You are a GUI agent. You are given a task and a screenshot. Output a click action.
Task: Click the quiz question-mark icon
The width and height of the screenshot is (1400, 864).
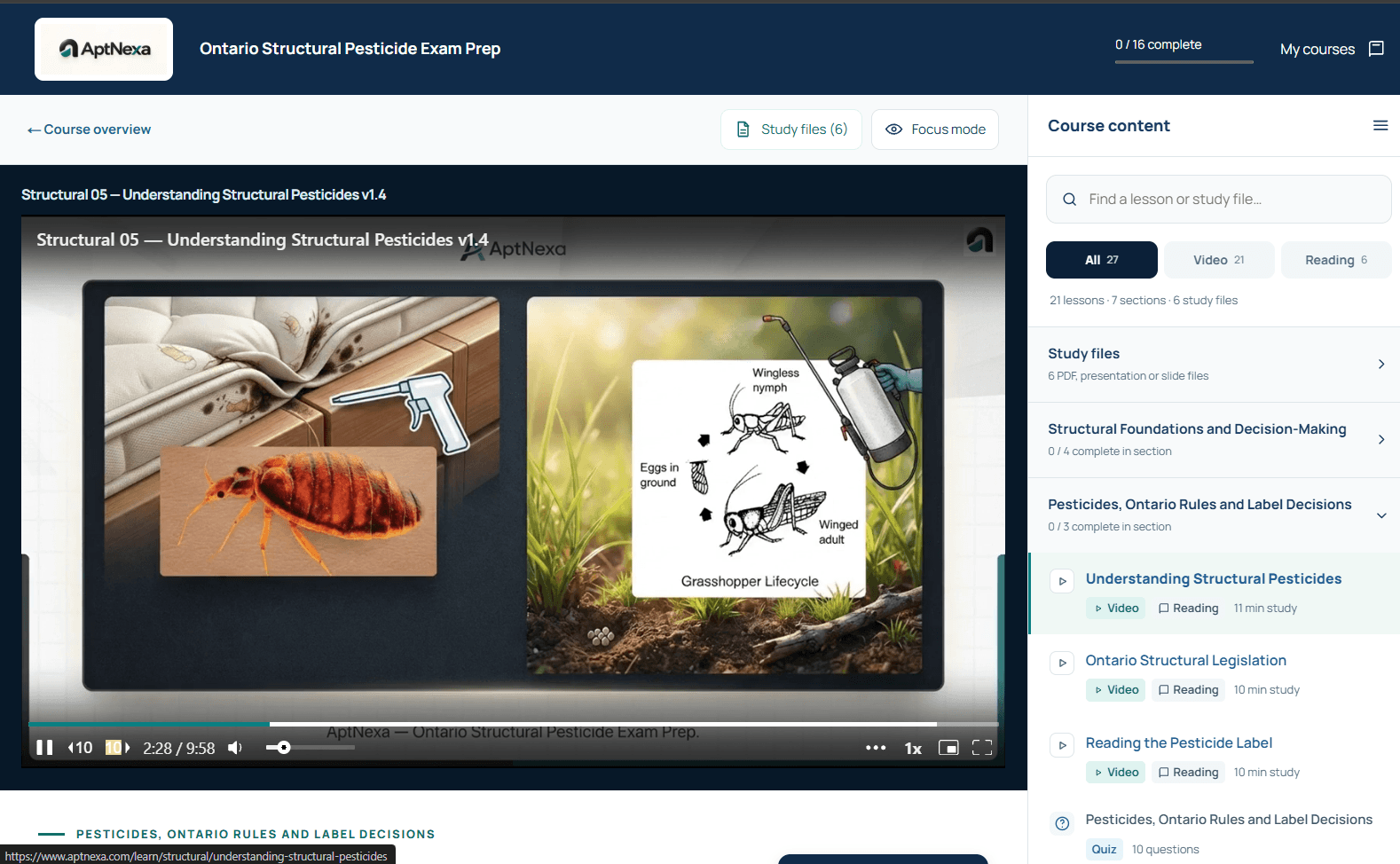[x=1062, y=823]
